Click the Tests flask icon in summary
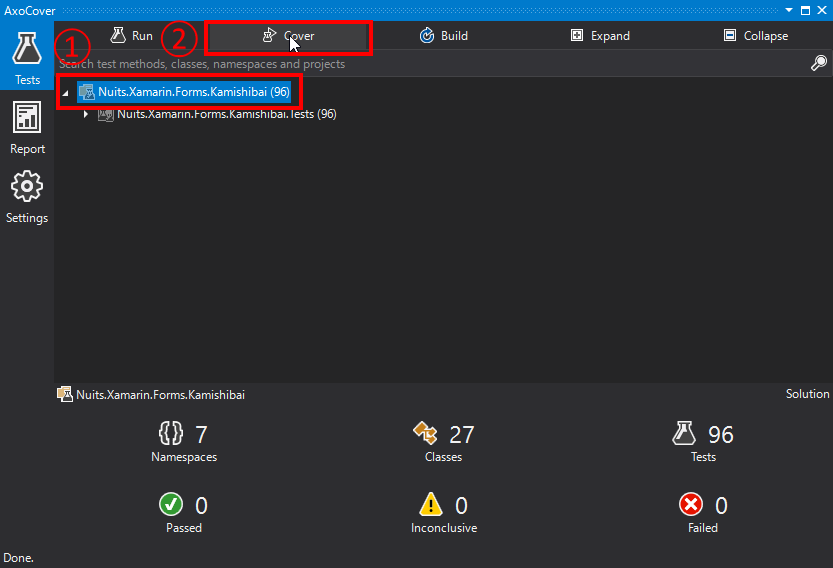This screenshot has height=568, width=833. [x=684, y=433]
